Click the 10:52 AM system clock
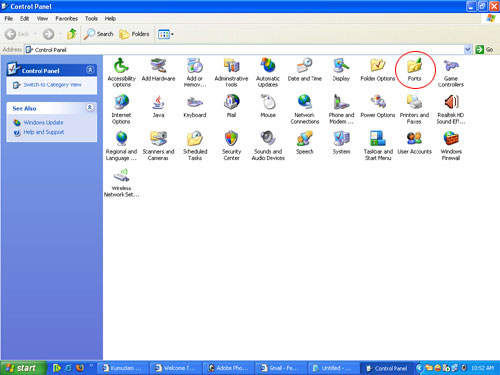500x375 pixels. pos(482,368)
